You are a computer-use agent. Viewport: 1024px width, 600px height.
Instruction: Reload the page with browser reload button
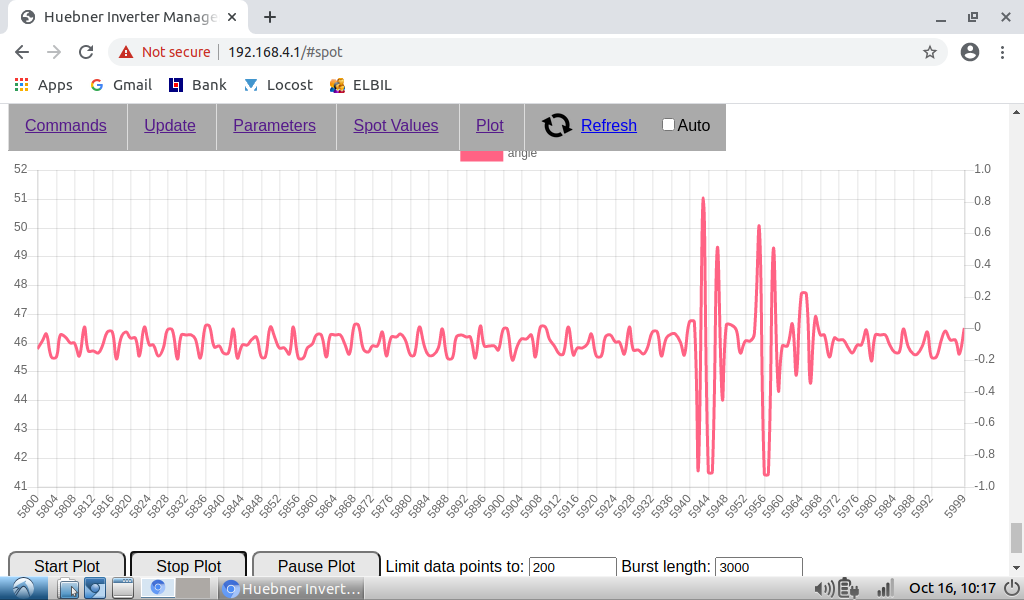86,52
